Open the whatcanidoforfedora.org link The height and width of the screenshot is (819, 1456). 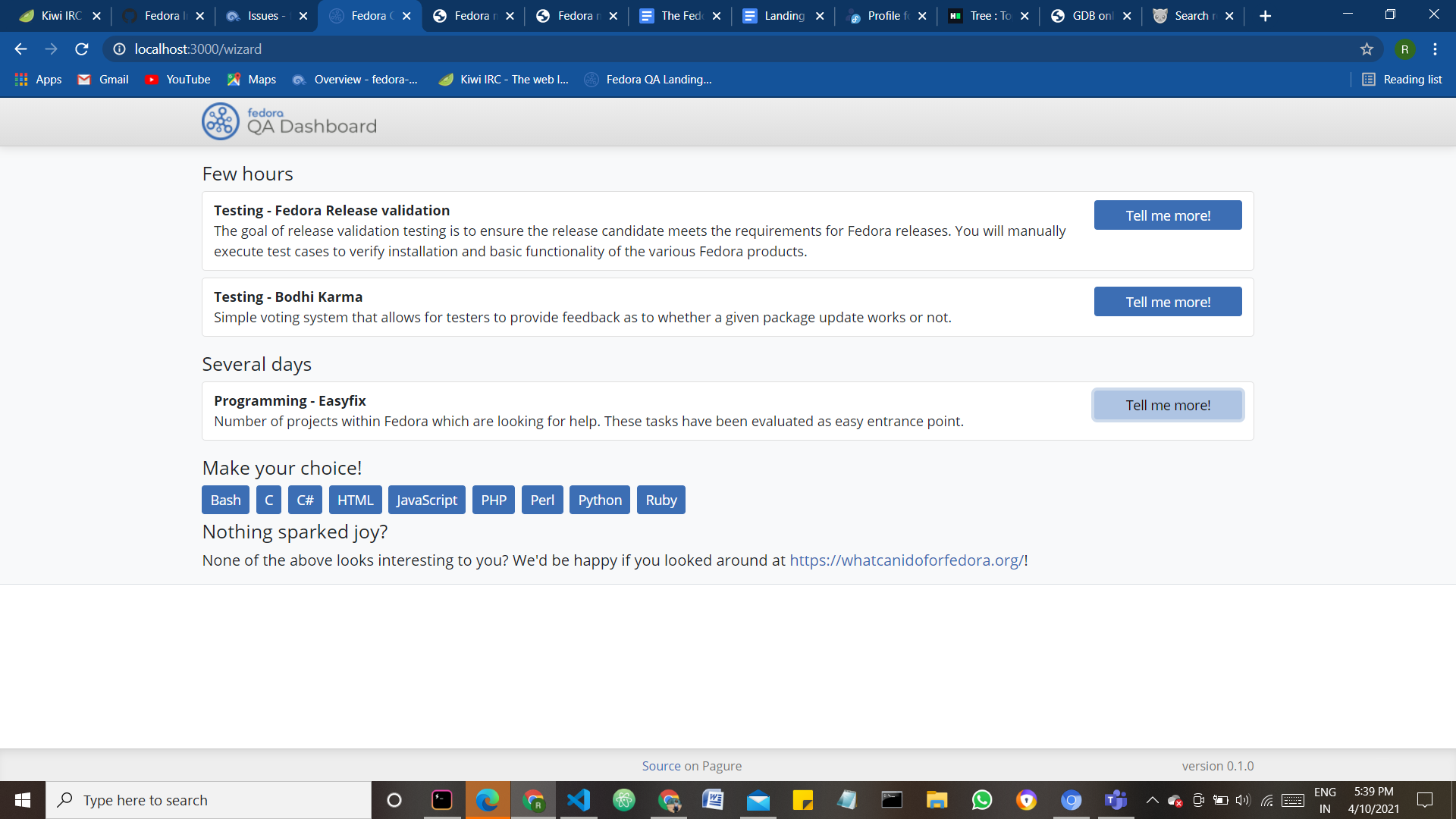(907, 560)
